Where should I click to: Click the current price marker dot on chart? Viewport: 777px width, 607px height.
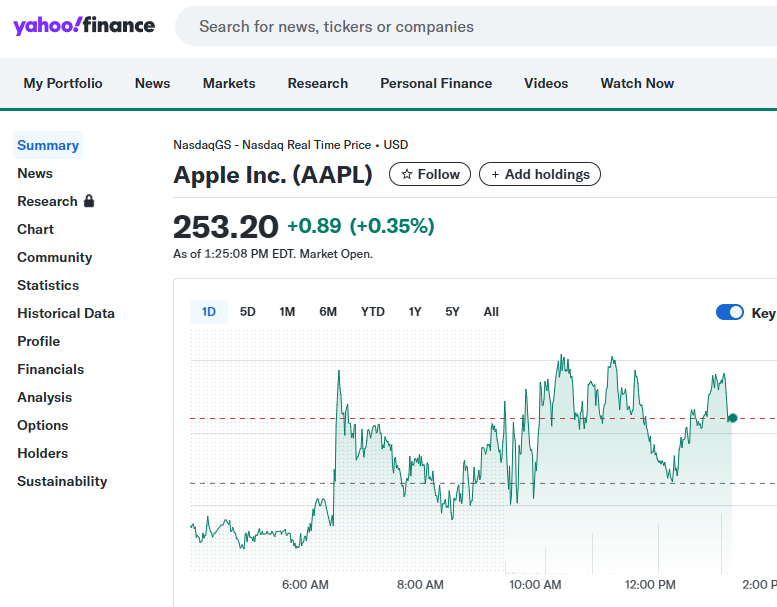tap(733, 418)
